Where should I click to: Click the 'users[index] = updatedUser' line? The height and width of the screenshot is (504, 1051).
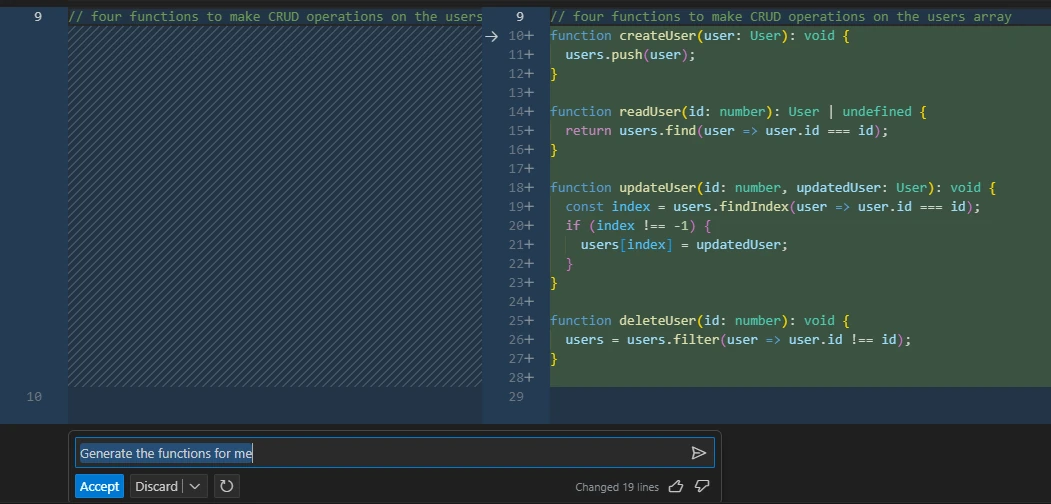684,245
